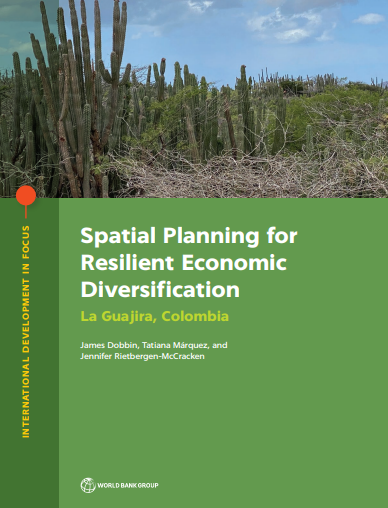Viewport: 388px width, 508px height.
Task: Click the author line 'James Dobbin, Tatiana Márquez, and'
Action: [154, 345]
